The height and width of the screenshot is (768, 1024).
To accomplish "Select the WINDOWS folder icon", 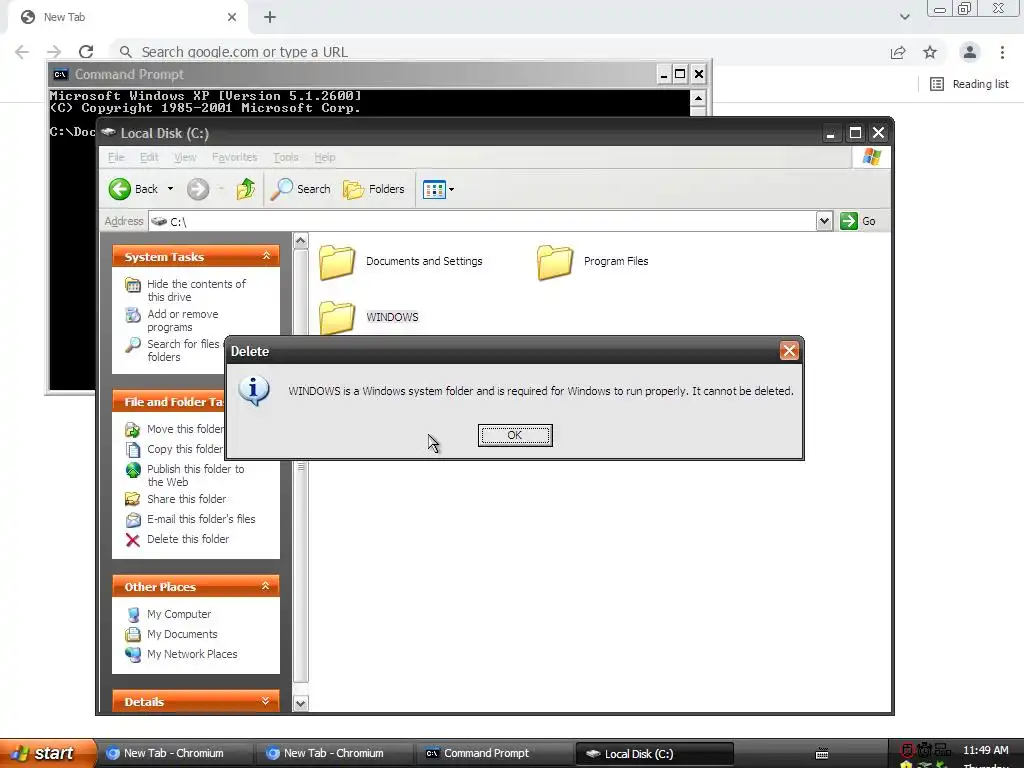I will (x=337, y=317).
